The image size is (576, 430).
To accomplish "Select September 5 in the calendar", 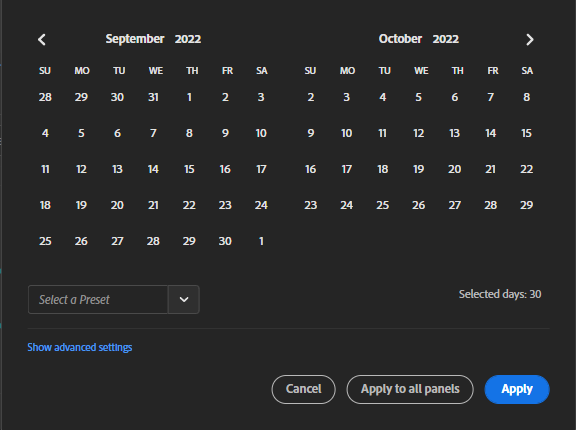I will [x=81, y=133].
